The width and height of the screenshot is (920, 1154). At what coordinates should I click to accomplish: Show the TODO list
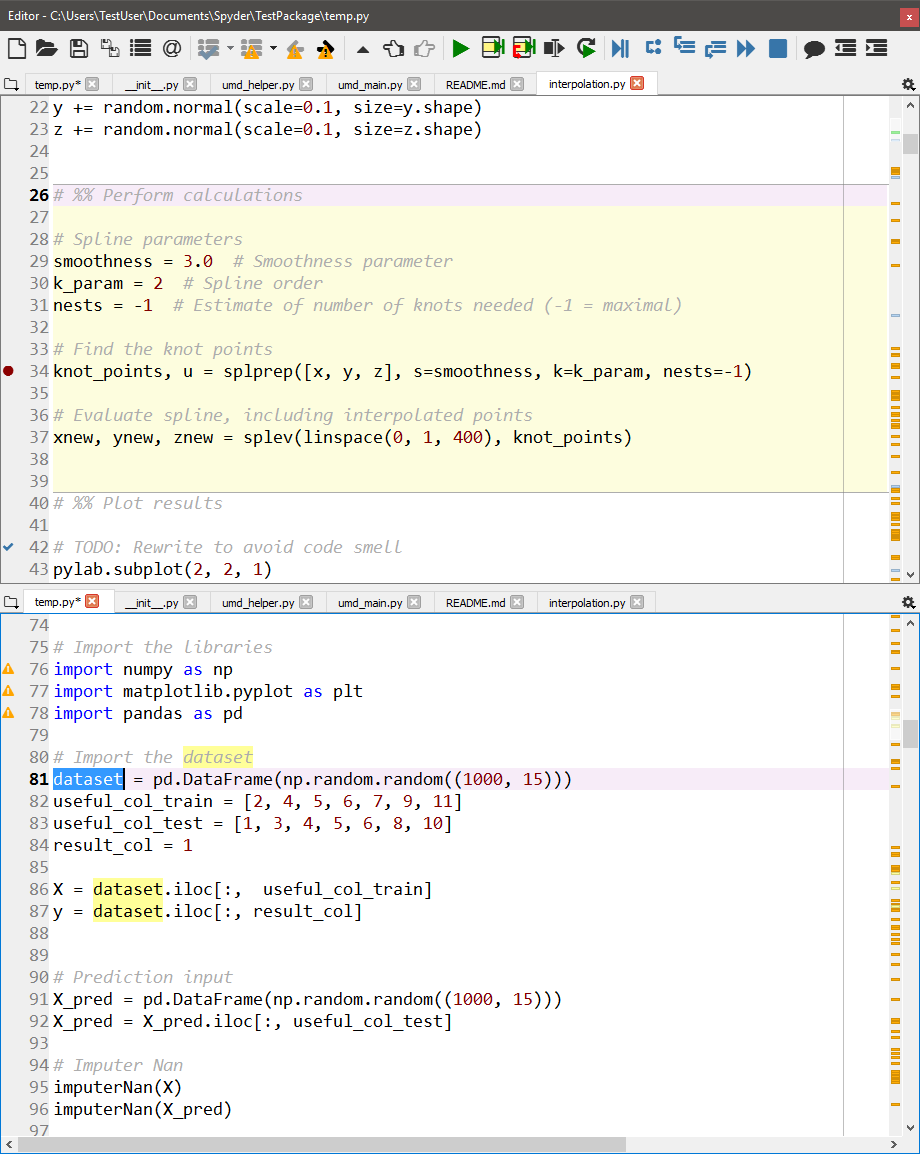tap(209, 49)
